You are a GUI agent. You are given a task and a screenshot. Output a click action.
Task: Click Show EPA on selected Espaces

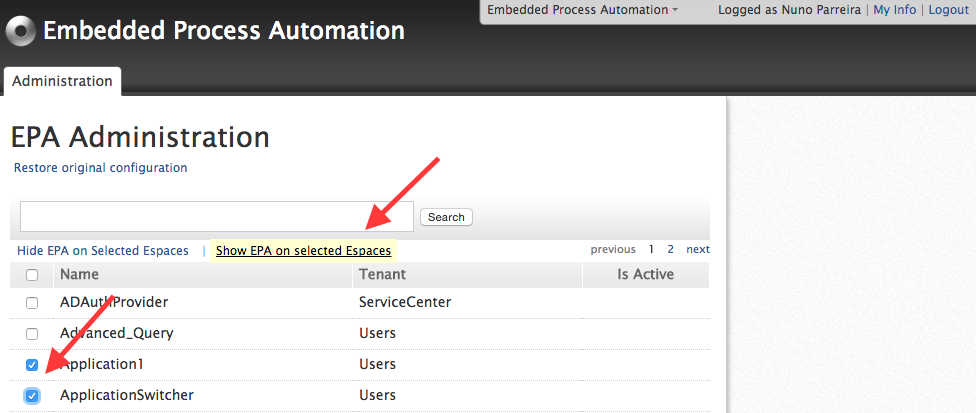pos(303,251)
